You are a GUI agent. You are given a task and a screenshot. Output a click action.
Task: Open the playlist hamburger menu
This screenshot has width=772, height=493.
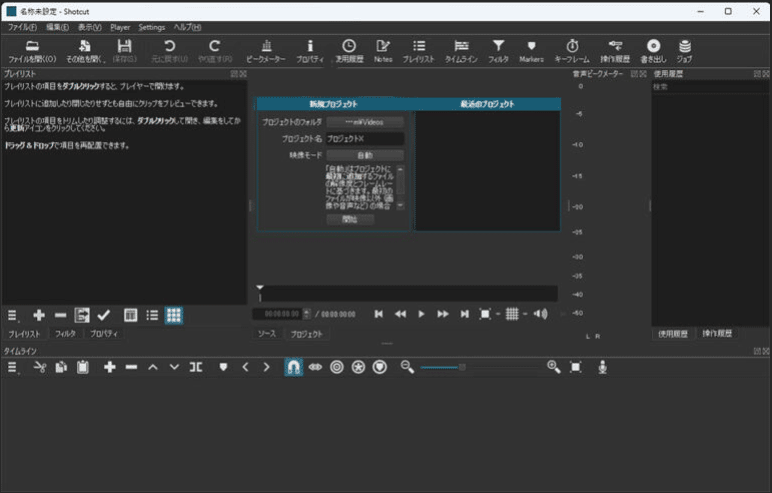tap(13, 315)
